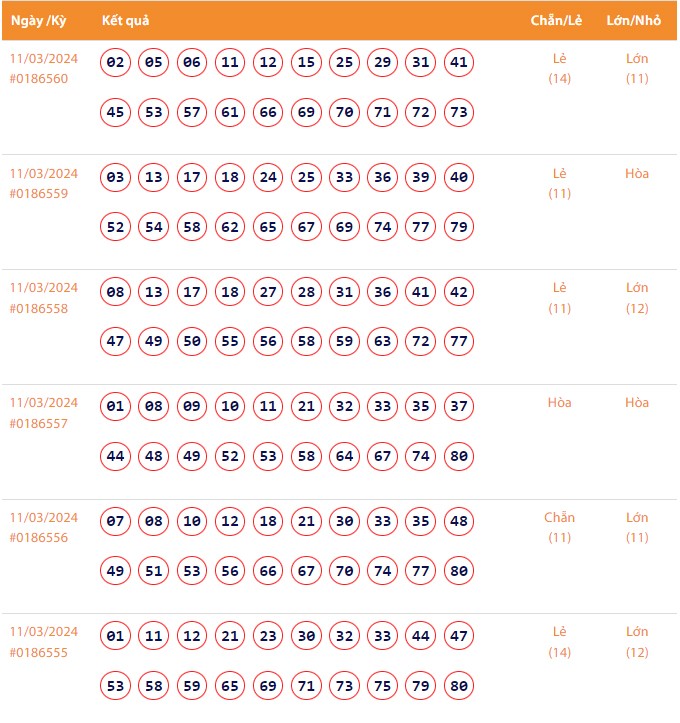Click the Kết quả column header
This screenshot has width=680, height=723.
pos(125,21)
